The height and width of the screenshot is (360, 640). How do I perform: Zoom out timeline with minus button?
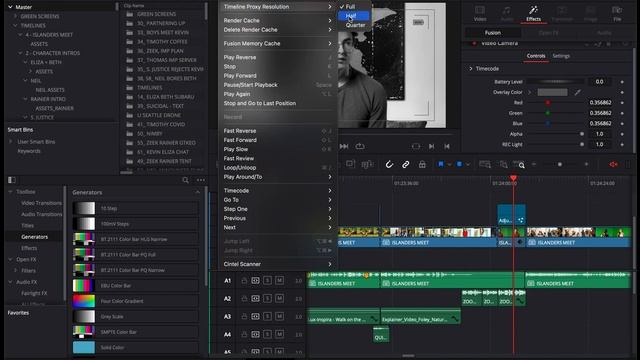533,164
